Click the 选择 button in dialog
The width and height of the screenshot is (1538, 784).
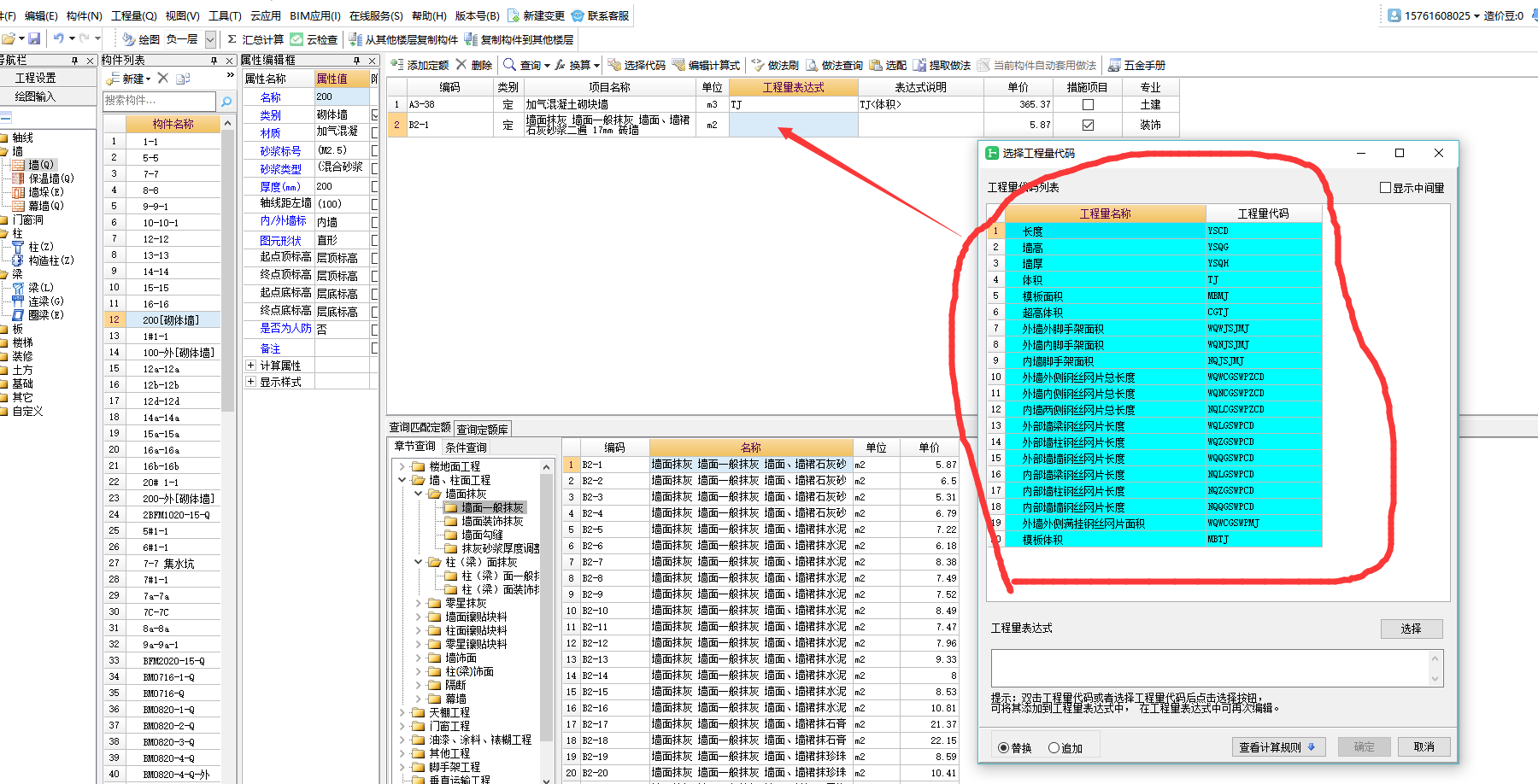point(1412,629)
